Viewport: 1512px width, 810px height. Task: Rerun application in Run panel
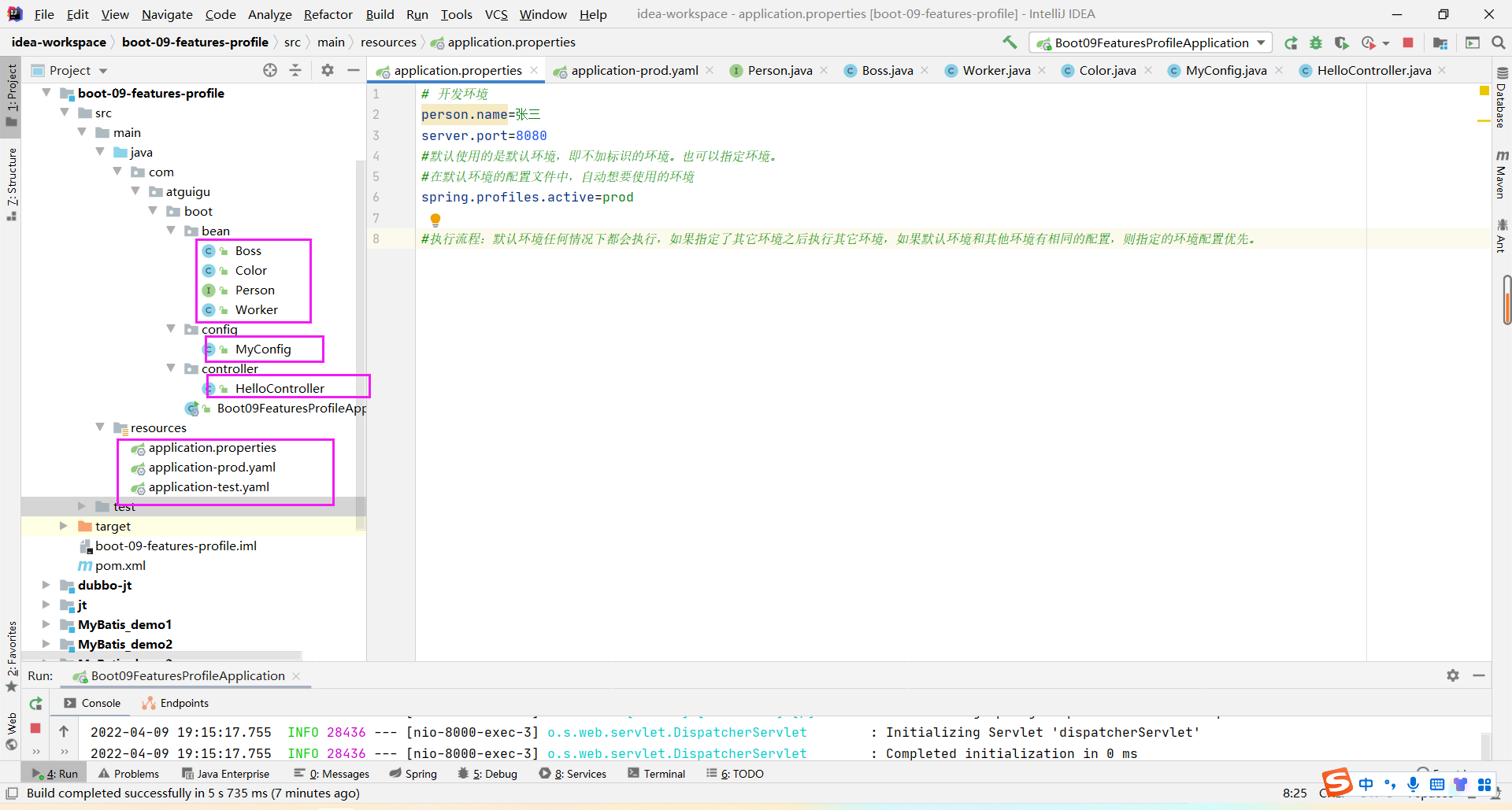tap(36, 703)
